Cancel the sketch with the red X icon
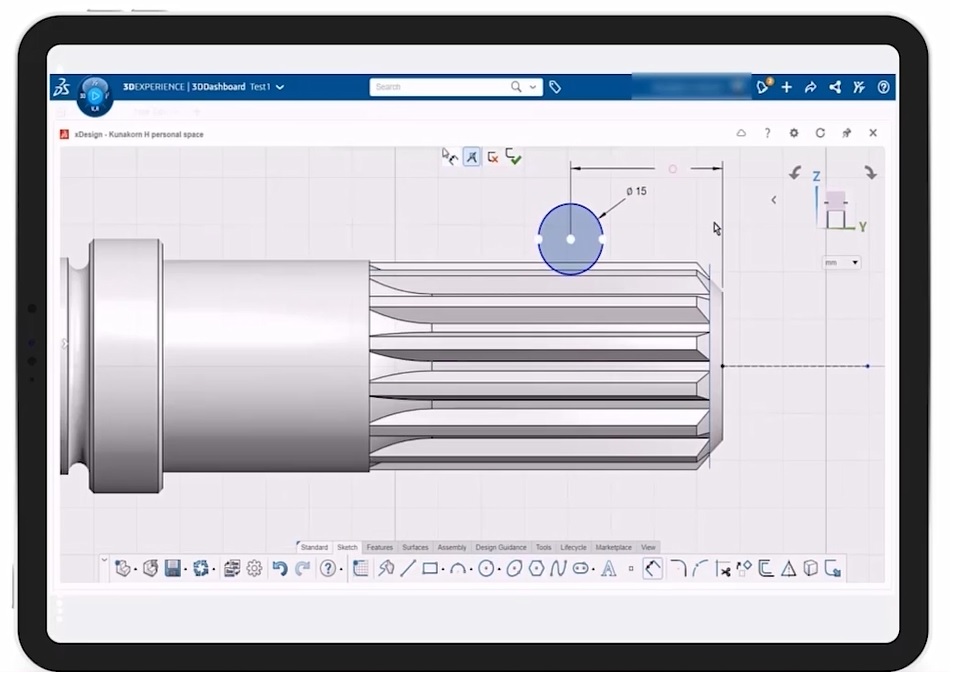 pyautogui.click(x=493, y=157)
